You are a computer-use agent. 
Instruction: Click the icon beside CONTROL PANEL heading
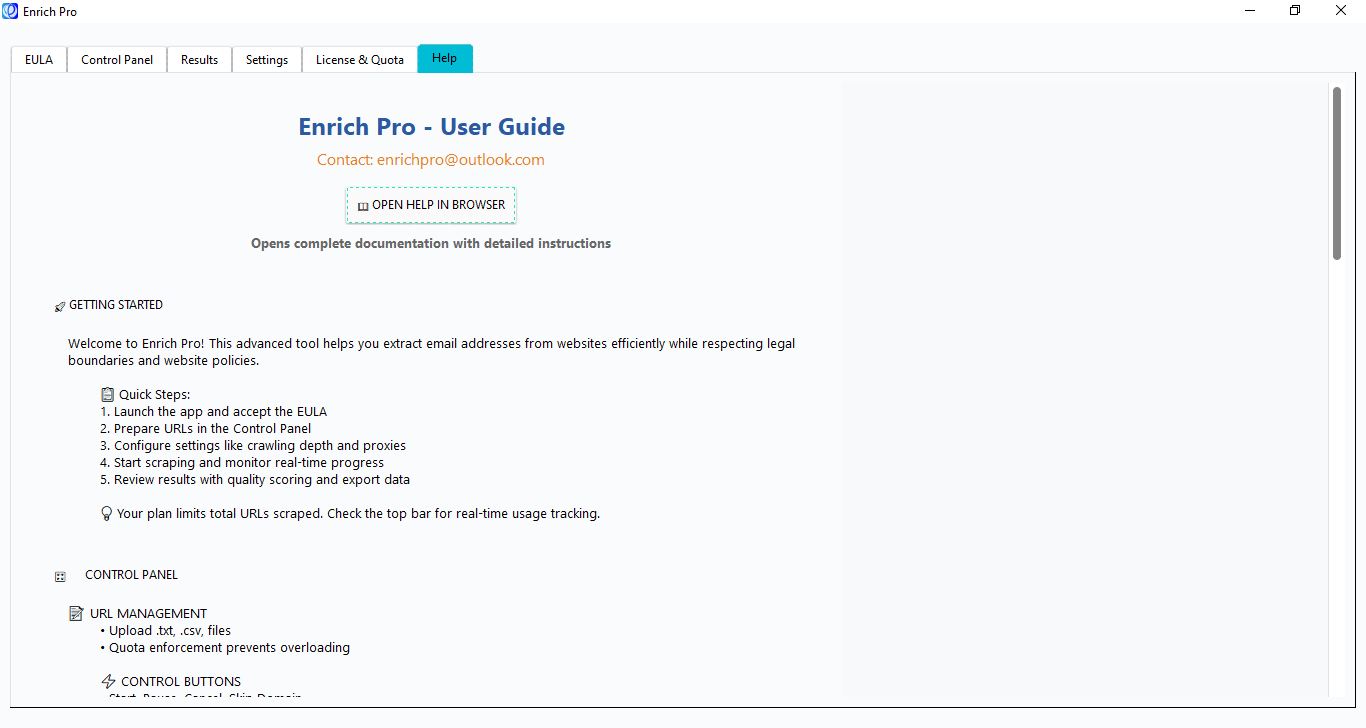click(60, 576)
